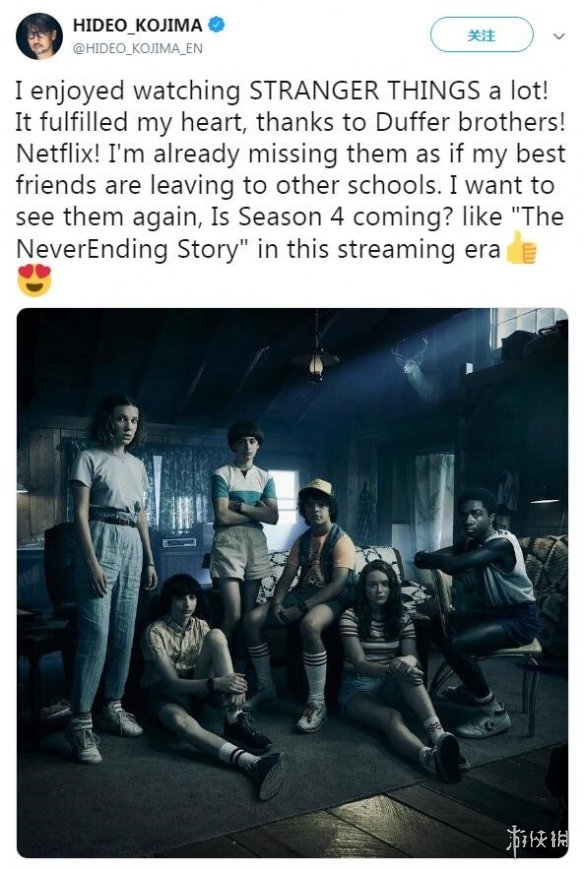Open the attached cast photo
This screenshot has width=584, height=869.
pyautogui.click(x=292, y=583)
